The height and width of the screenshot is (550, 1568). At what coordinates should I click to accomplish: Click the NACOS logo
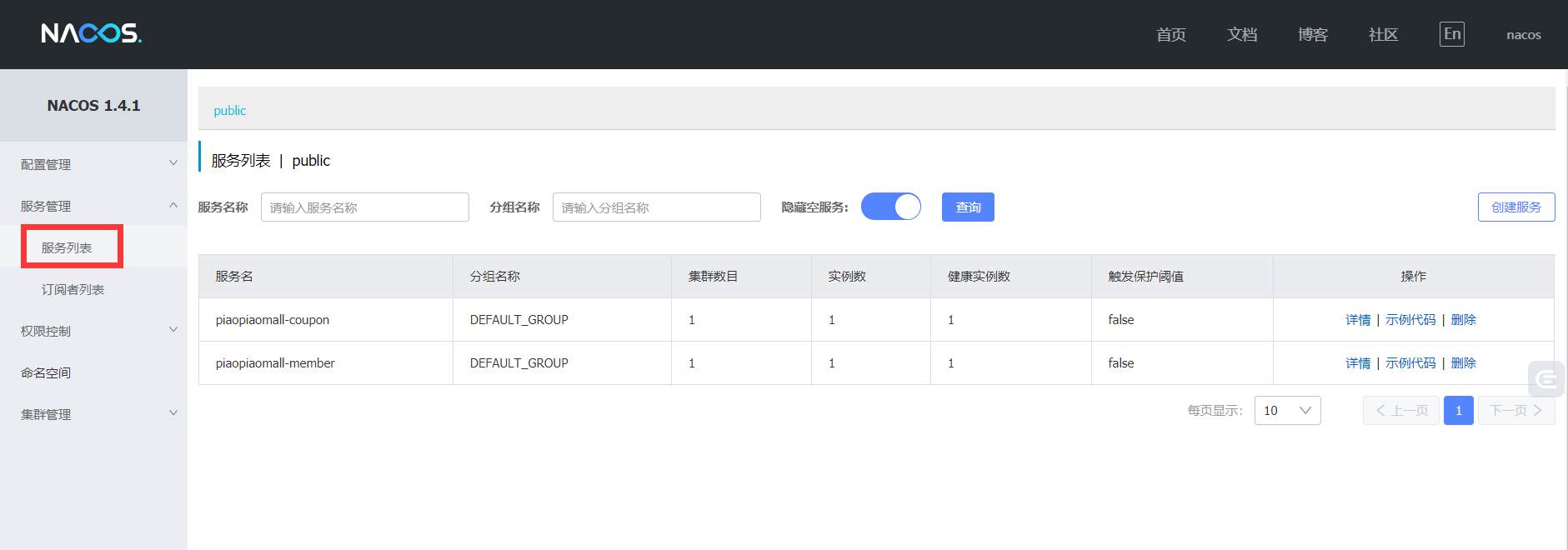coord(92,33)
